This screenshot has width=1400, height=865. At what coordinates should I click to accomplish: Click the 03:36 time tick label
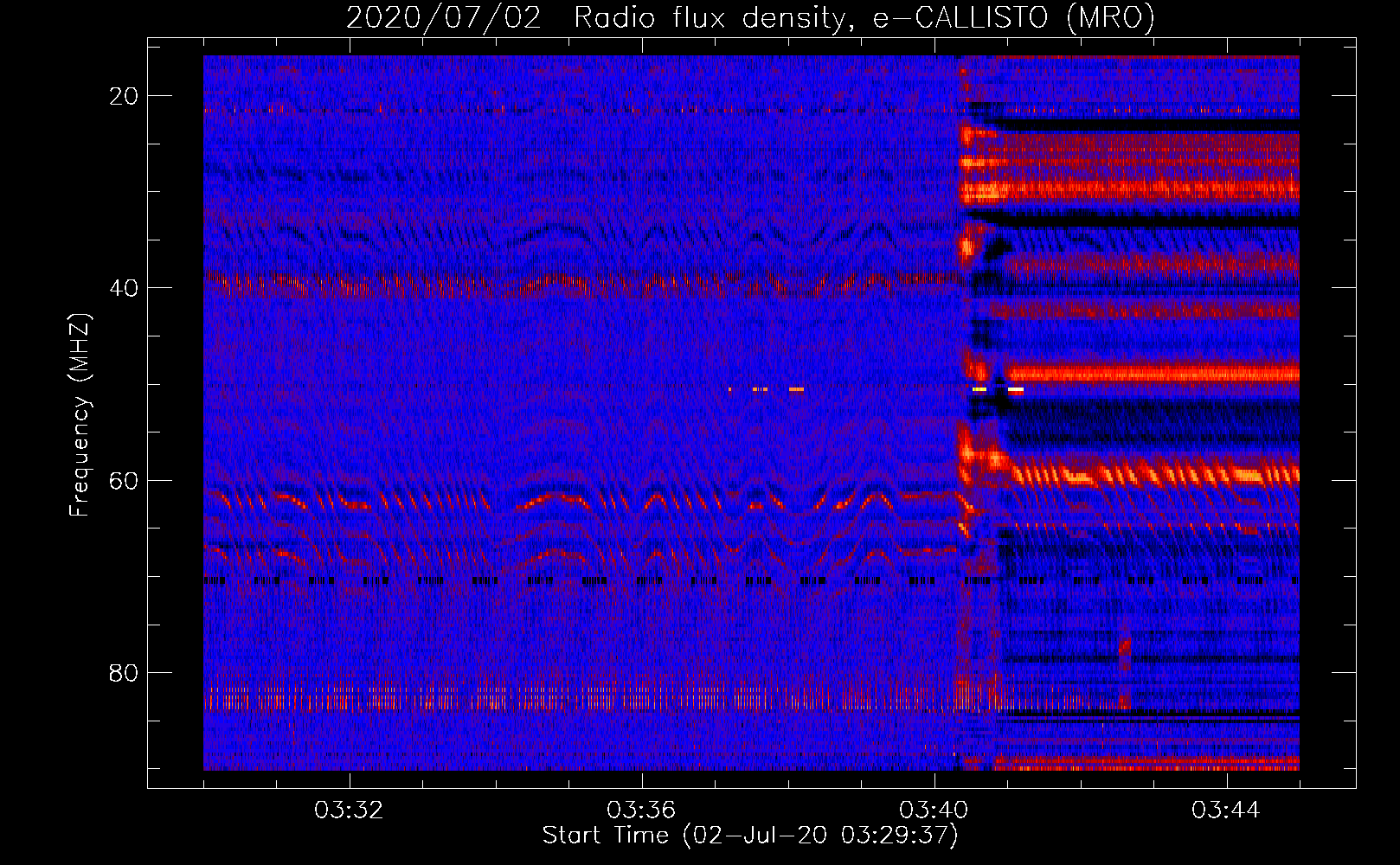(x=641, y=811)
